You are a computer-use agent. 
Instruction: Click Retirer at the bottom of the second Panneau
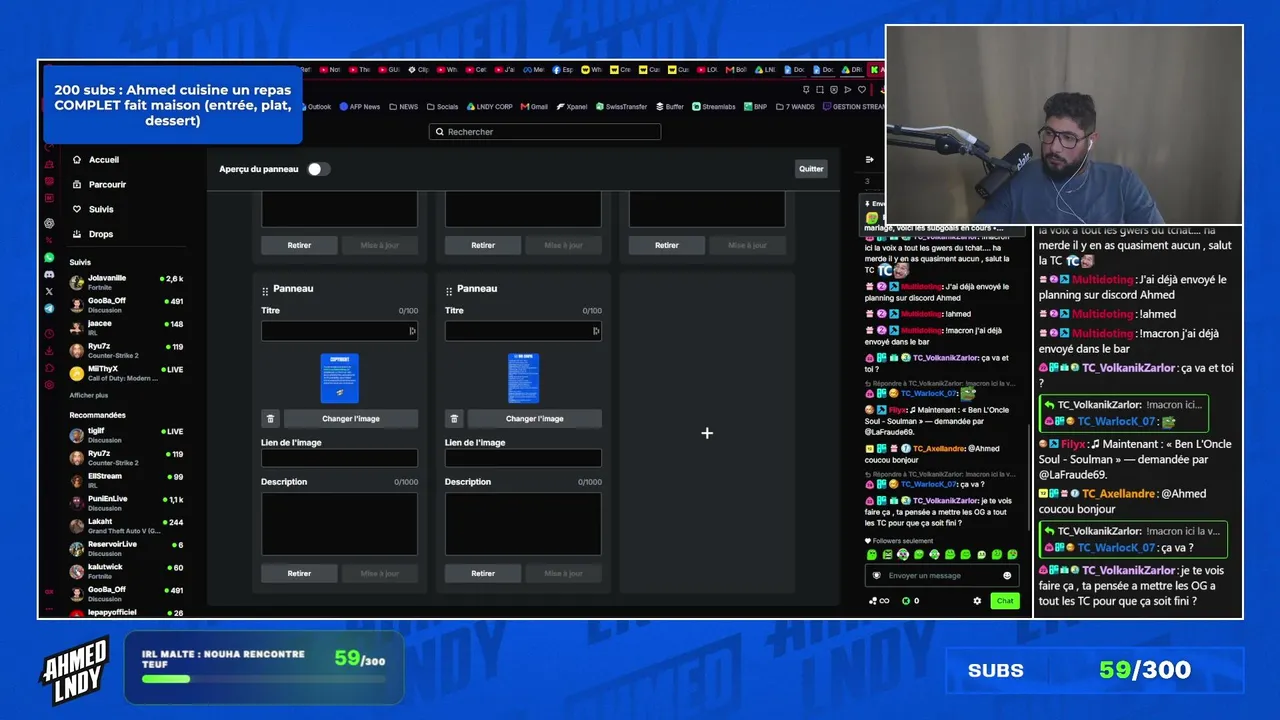pyautogui.click(x=483, y=574)
